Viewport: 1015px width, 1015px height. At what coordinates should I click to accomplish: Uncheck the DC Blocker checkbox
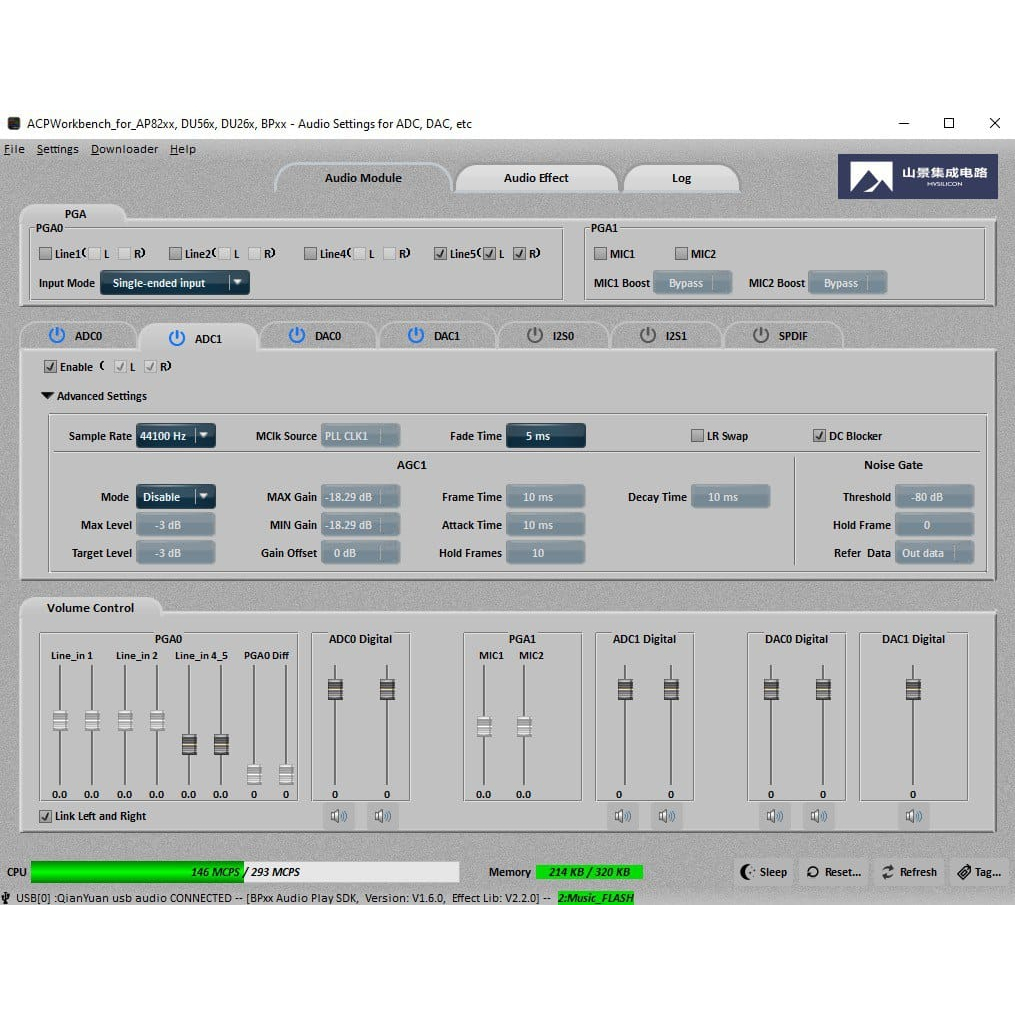pyautogui.click(x=820, y=436)
